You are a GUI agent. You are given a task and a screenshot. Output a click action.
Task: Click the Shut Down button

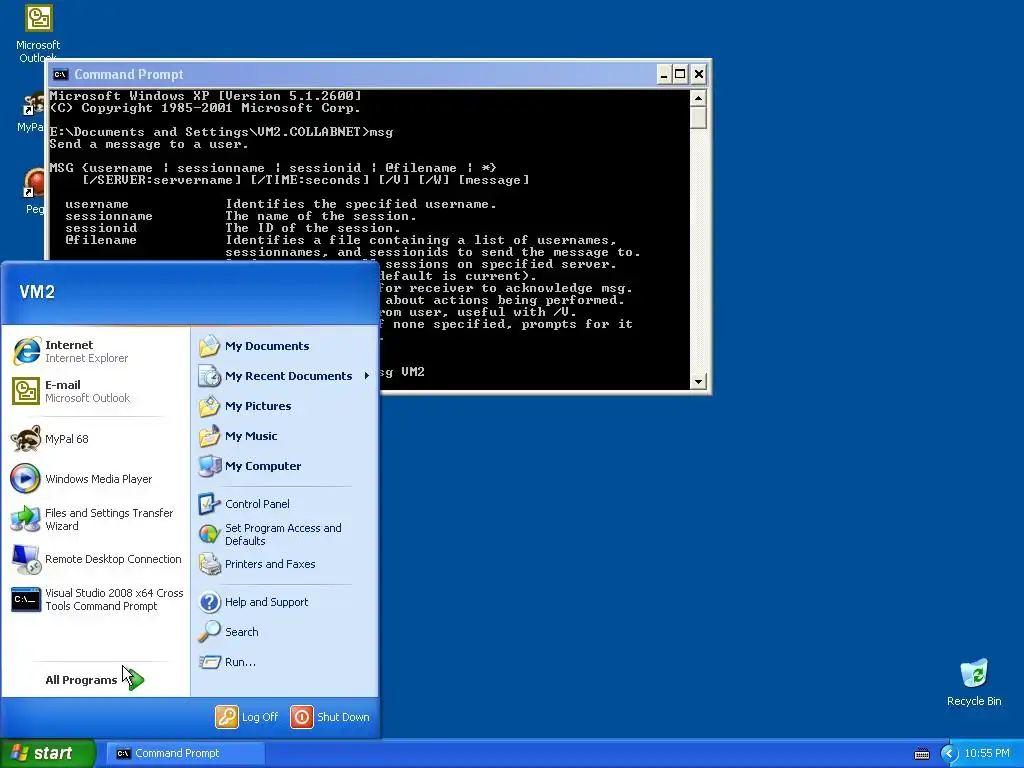(330, 717)
